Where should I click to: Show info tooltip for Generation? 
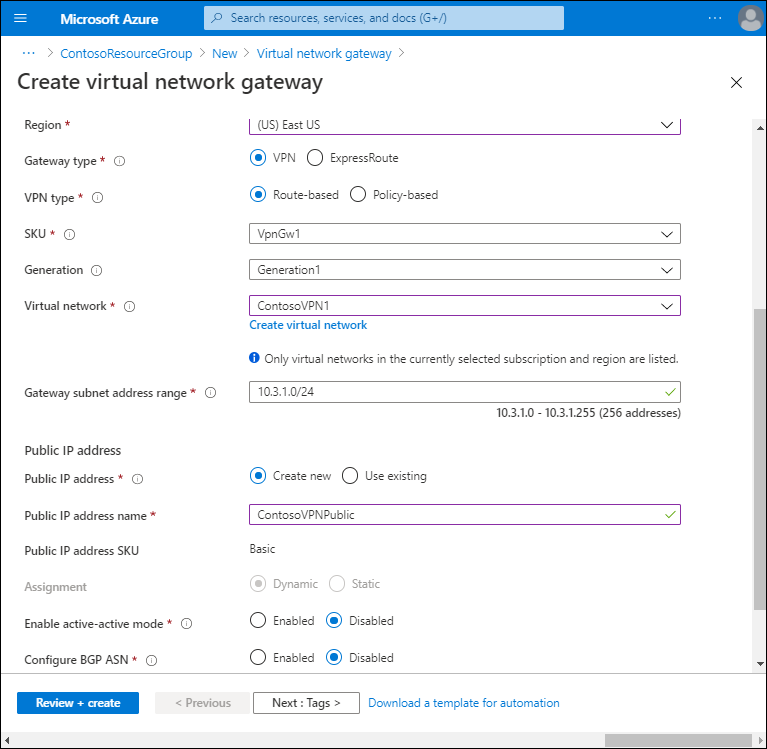click(96, 270)
